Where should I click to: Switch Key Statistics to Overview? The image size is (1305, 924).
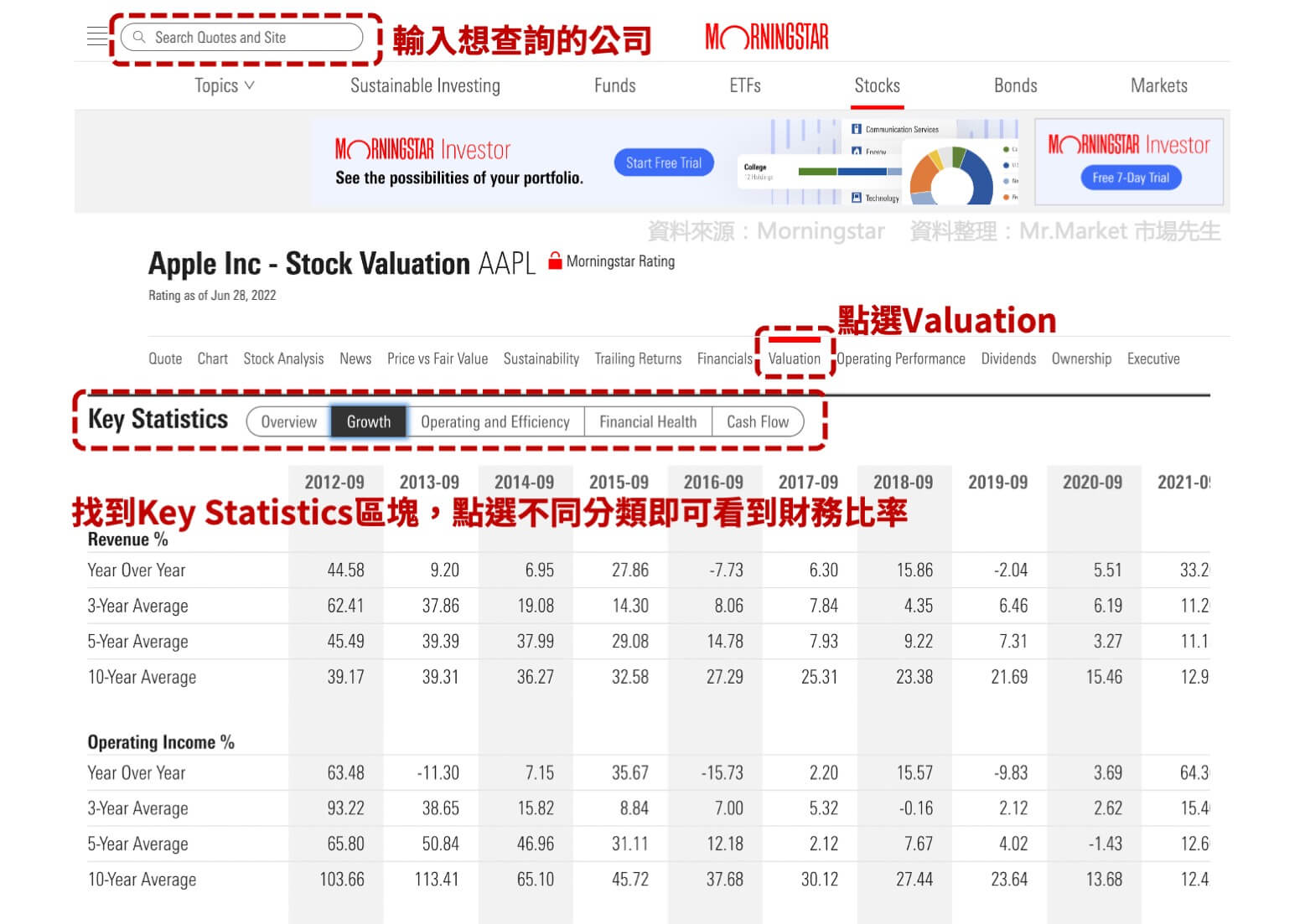289,421
